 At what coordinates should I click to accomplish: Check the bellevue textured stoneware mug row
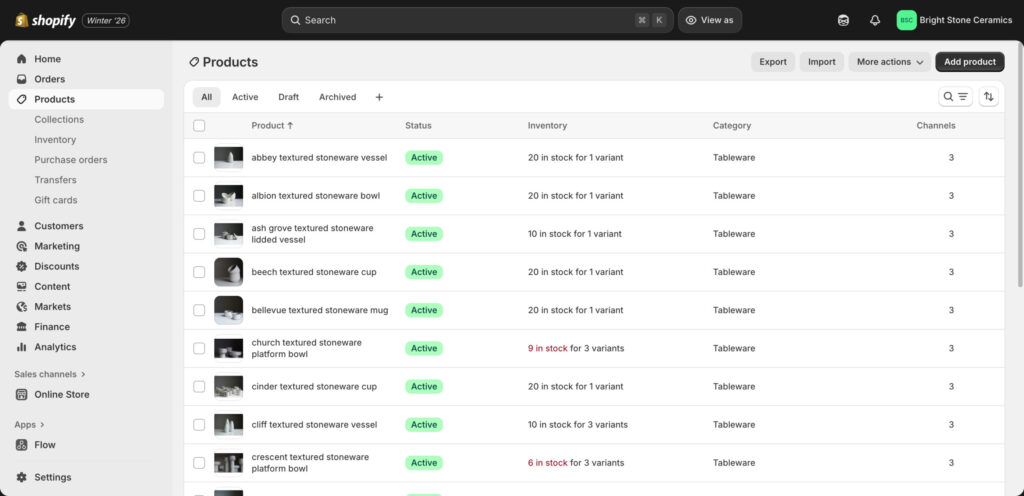199,310
